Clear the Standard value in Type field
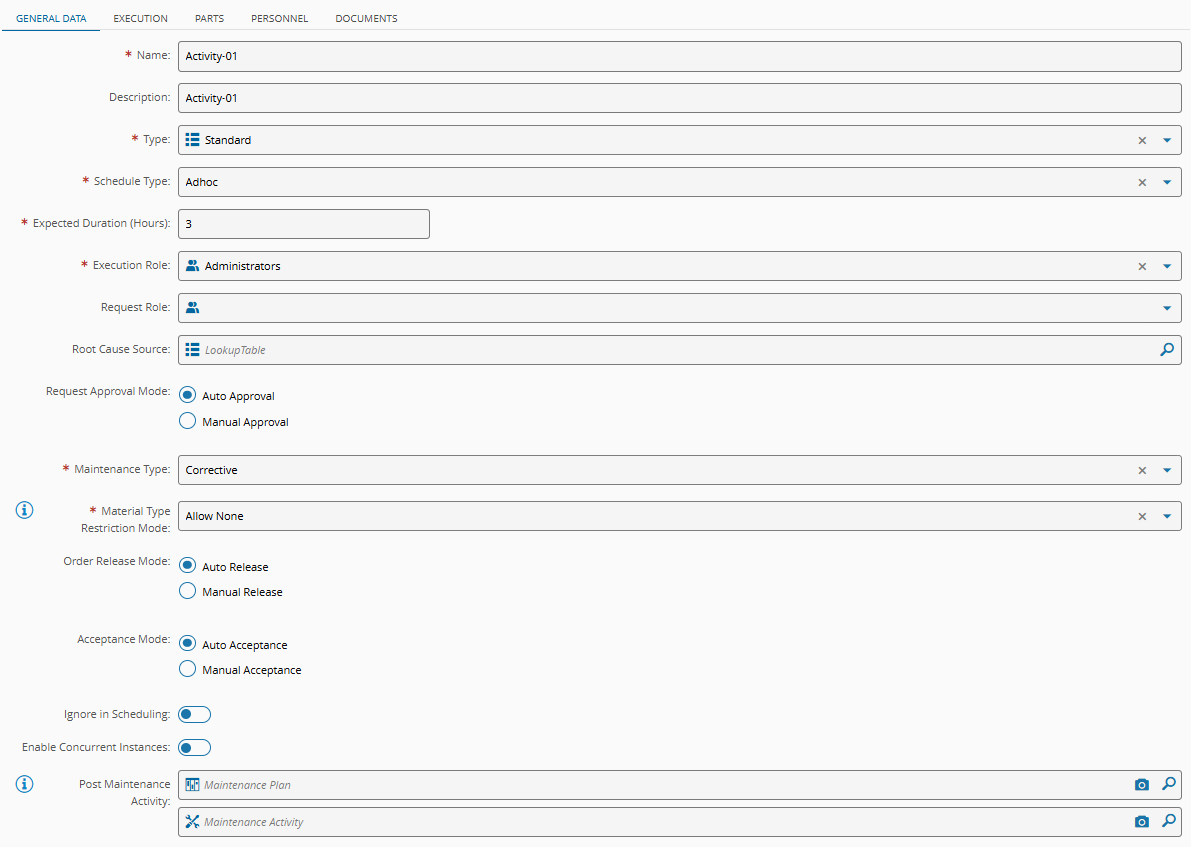Image resolution: width=1191 pixels, height=847 pixels. [x=1142, y=141]
